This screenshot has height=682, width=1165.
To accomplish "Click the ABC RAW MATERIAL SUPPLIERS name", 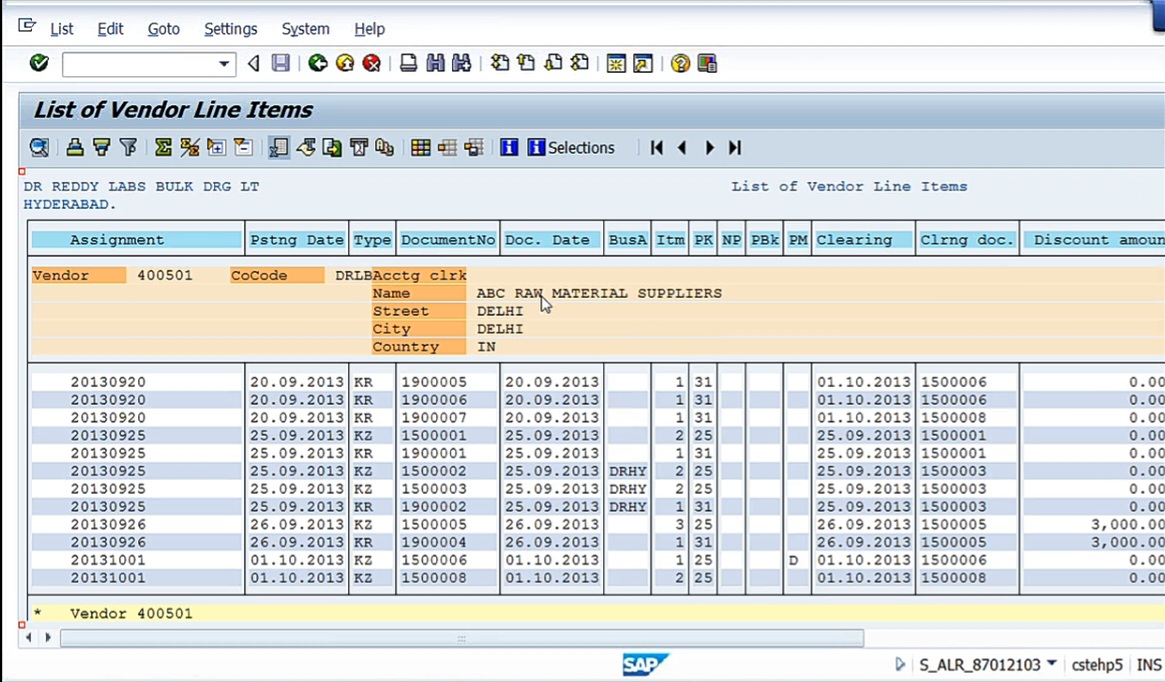I will coord(599,293).
